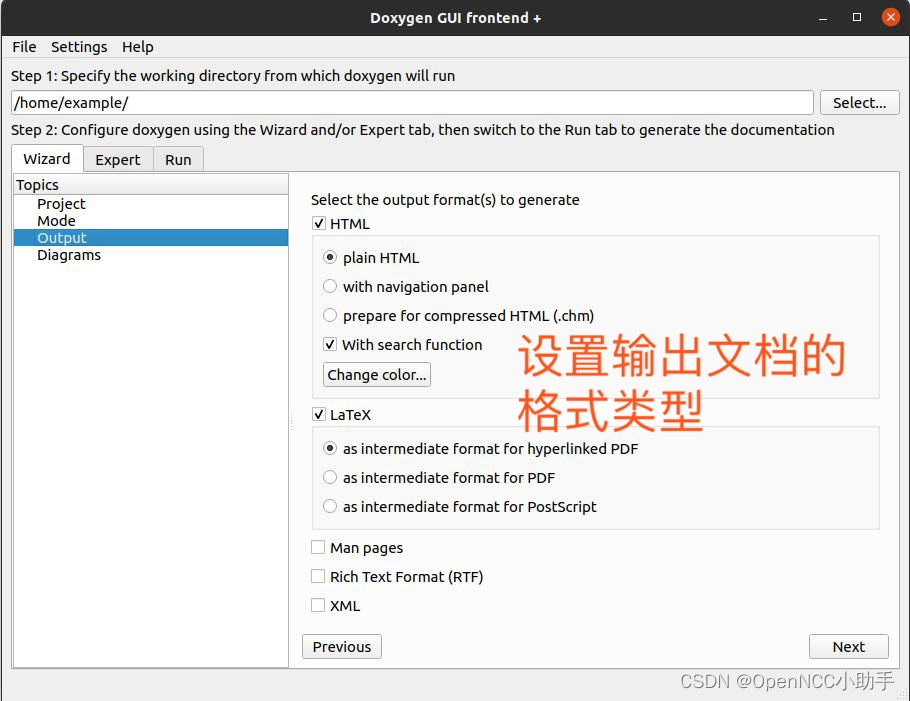The width and height of the screenshot is (910, 701).
Task: Click the Topics column header
Action: [150, 185]
